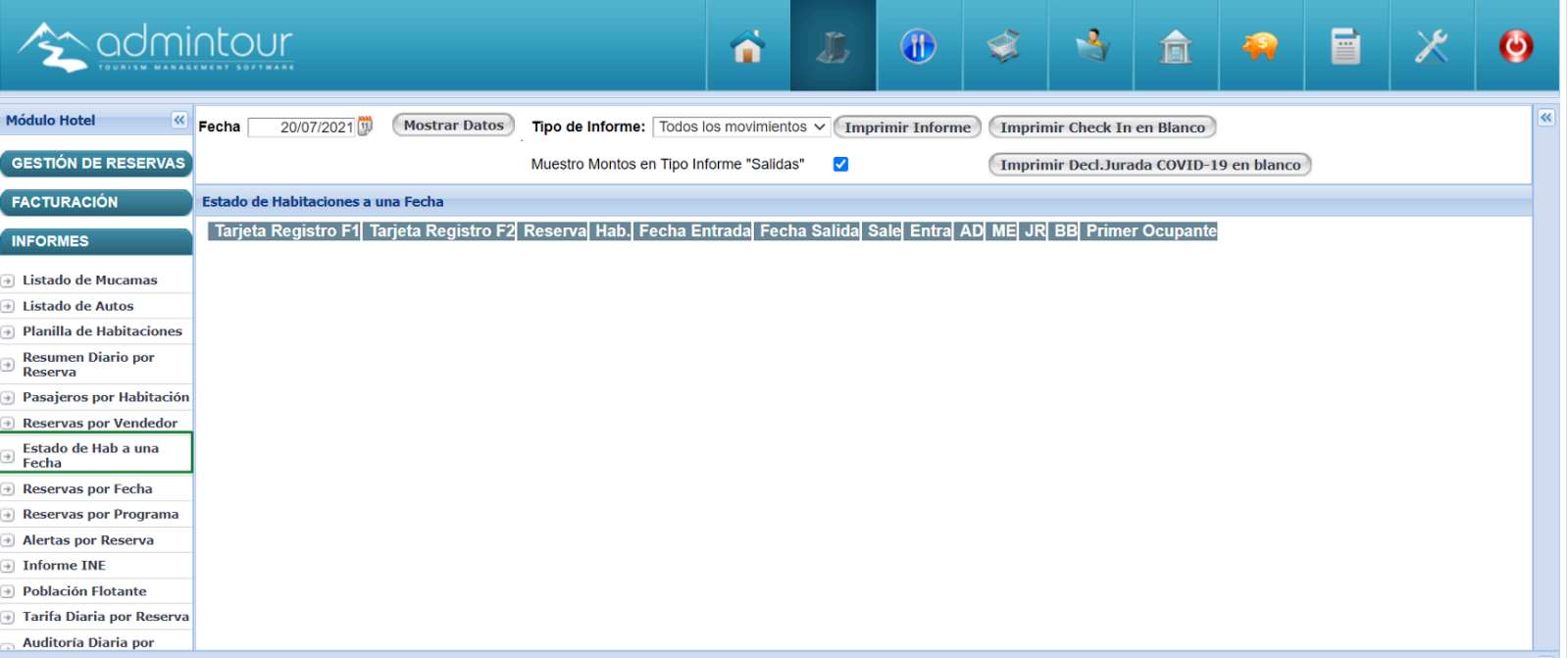Click the Fecha date input field
Screen dimensions: 1568x658
(302, 127)
